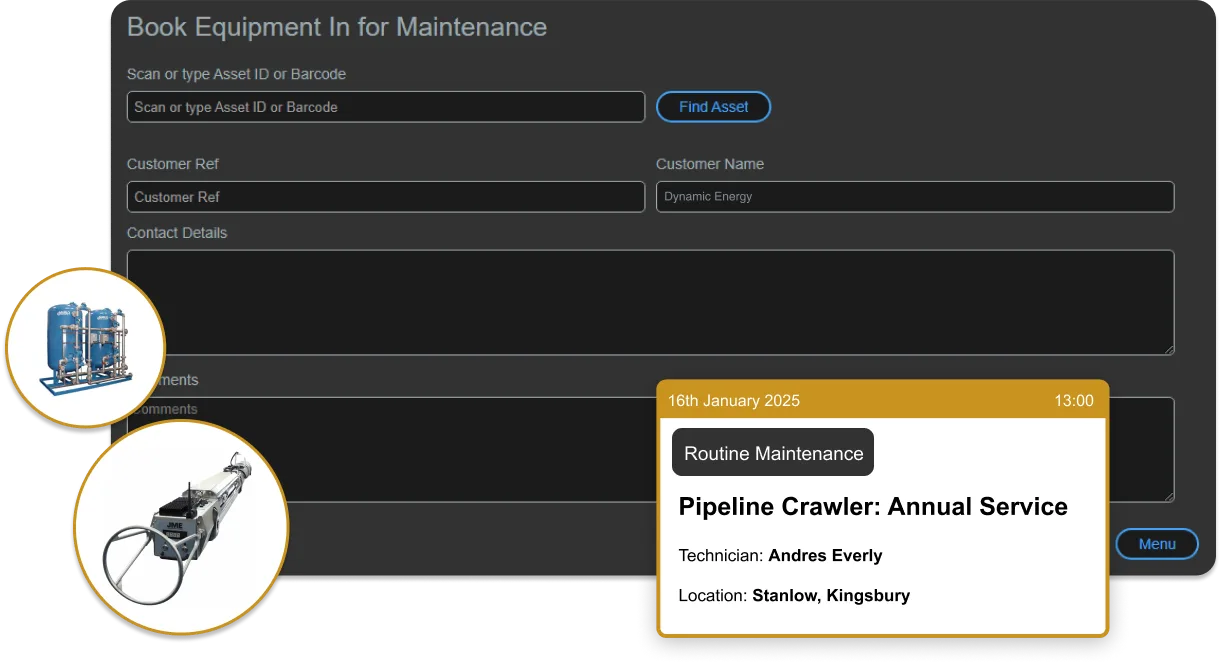Click the Contact Details label
This screenshot has width=1220, height=665.
(x=177, y=233)
